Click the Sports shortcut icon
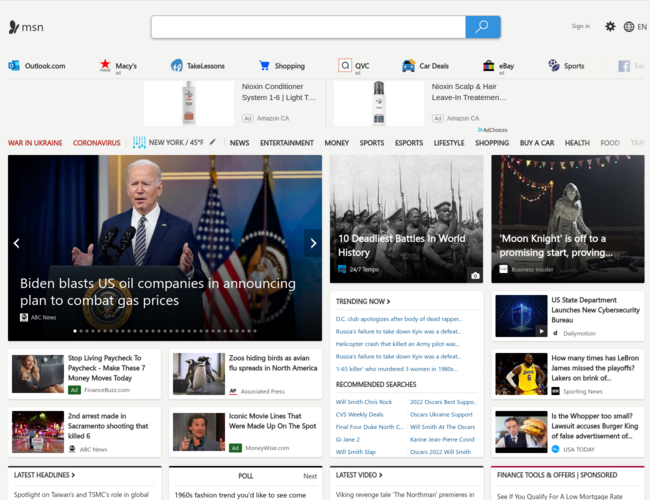650x500 pixels. [554, 66]
